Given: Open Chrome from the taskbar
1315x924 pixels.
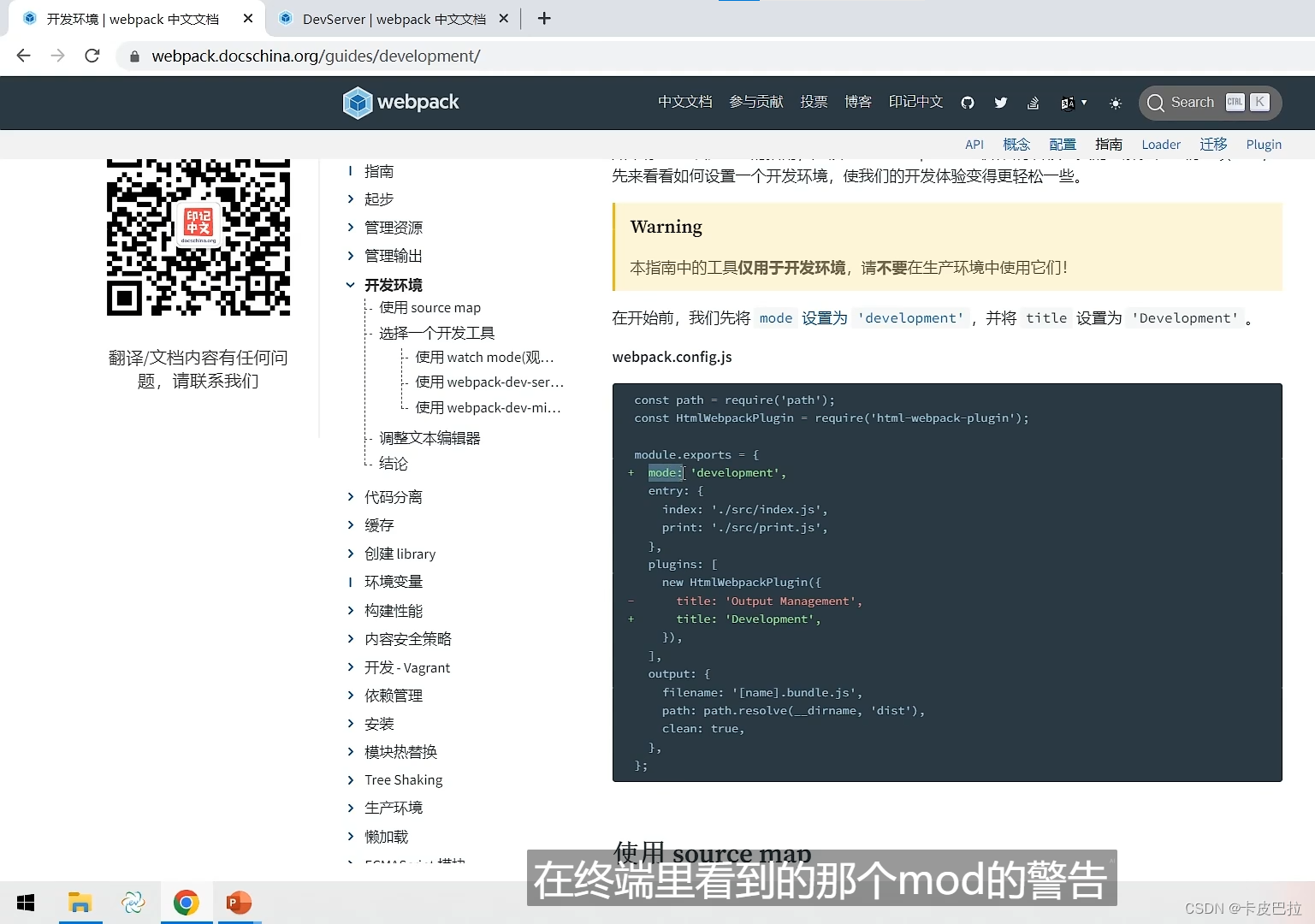Looking at the screenshot, I should coord(187,903).
